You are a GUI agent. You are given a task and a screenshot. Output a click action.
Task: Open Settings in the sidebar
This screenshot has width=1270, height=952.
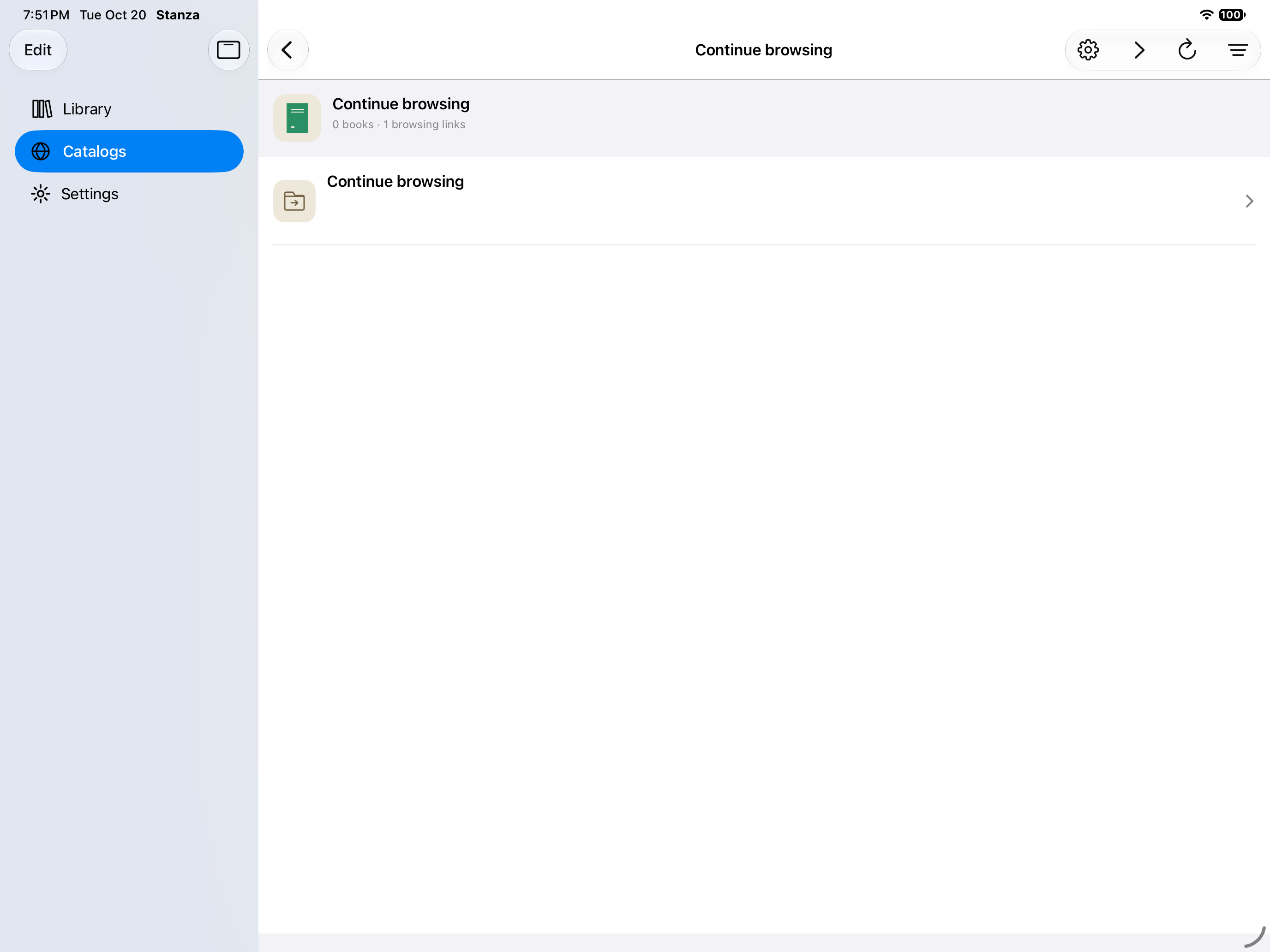(129, 194)
